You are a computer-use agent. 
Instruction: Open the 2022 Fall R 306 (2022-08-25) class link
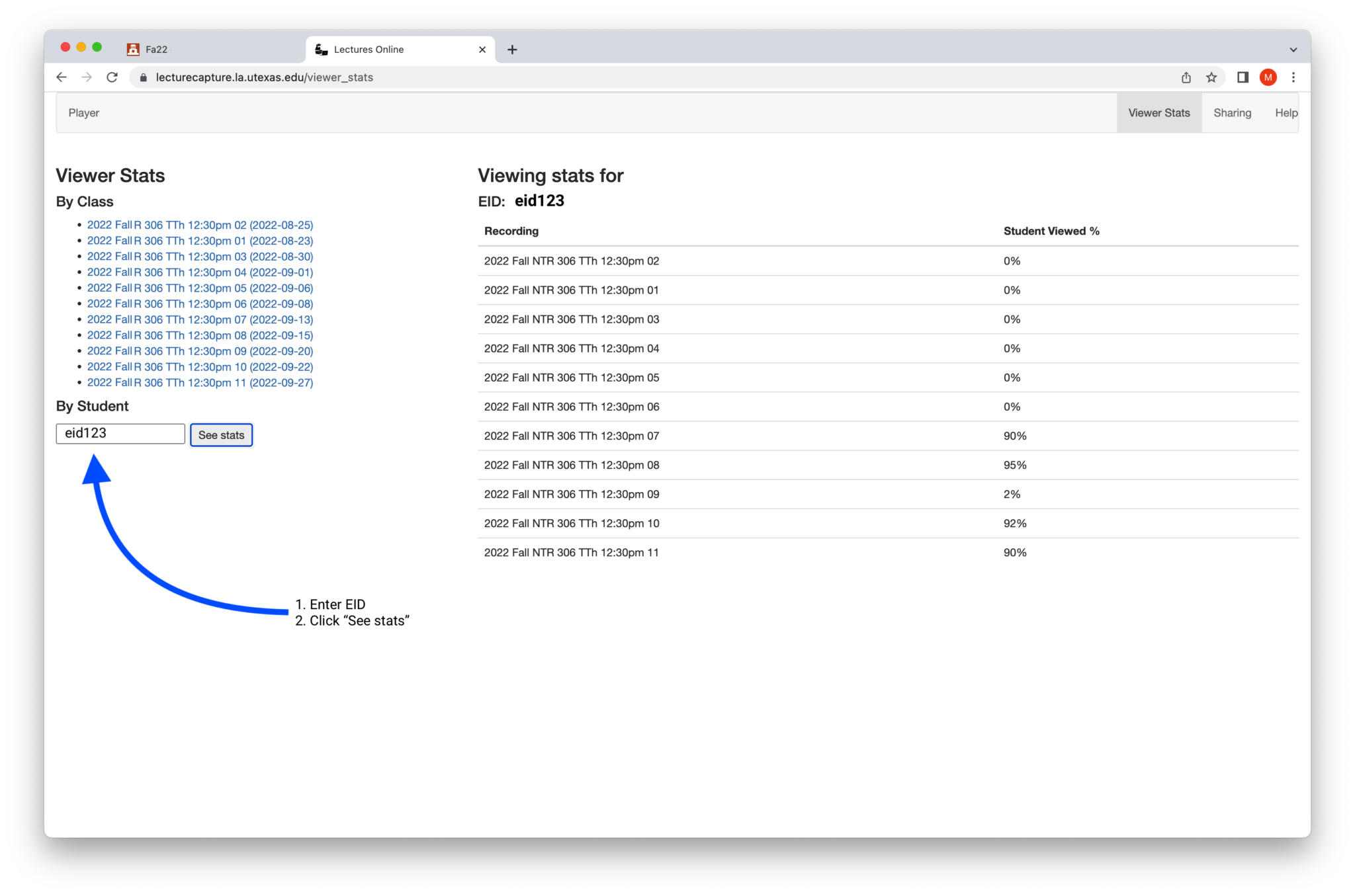pos(200,225)
